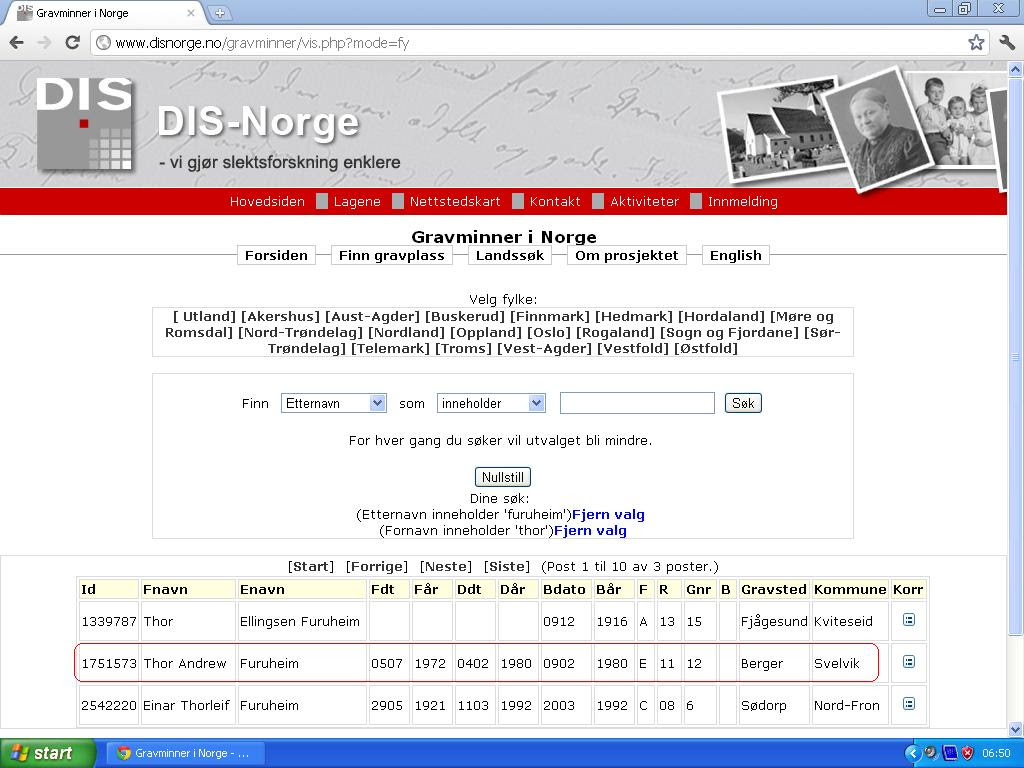The width and height of the screenshot is (1024, 768).
Task: Open the Lagene menu item
Action: tap(357, 201)
